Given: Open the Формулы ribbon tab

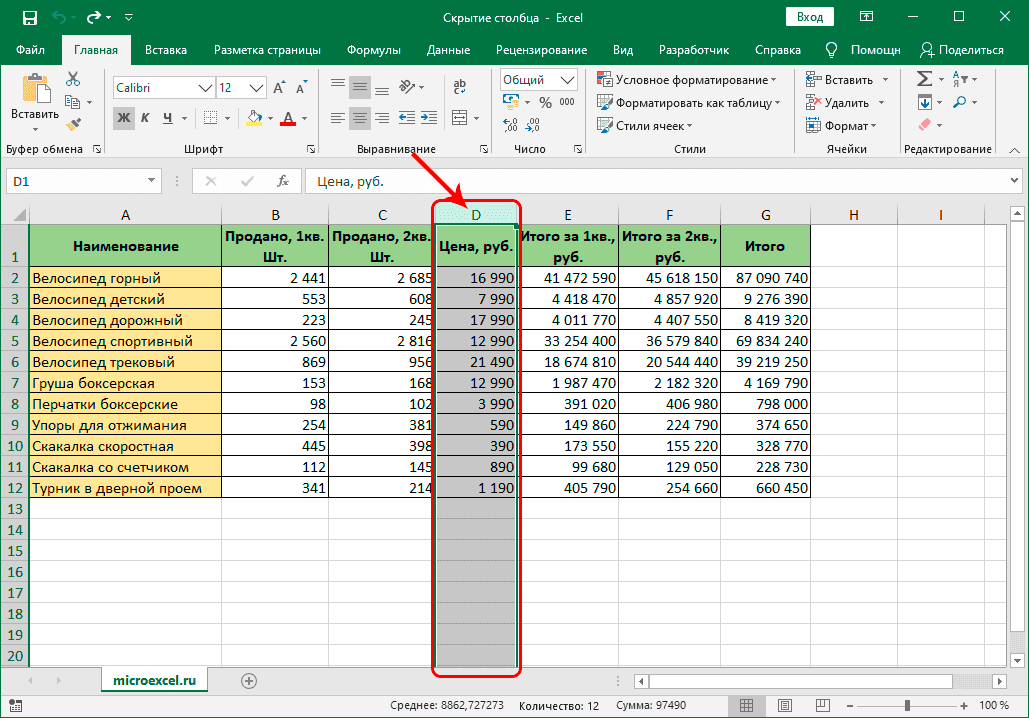Looking at the screenshot, I should (x=373, y=50).
